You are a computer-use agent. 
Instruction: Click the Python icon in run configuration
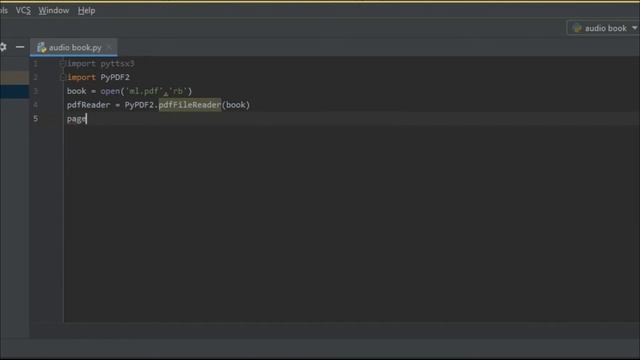[577, 28]
